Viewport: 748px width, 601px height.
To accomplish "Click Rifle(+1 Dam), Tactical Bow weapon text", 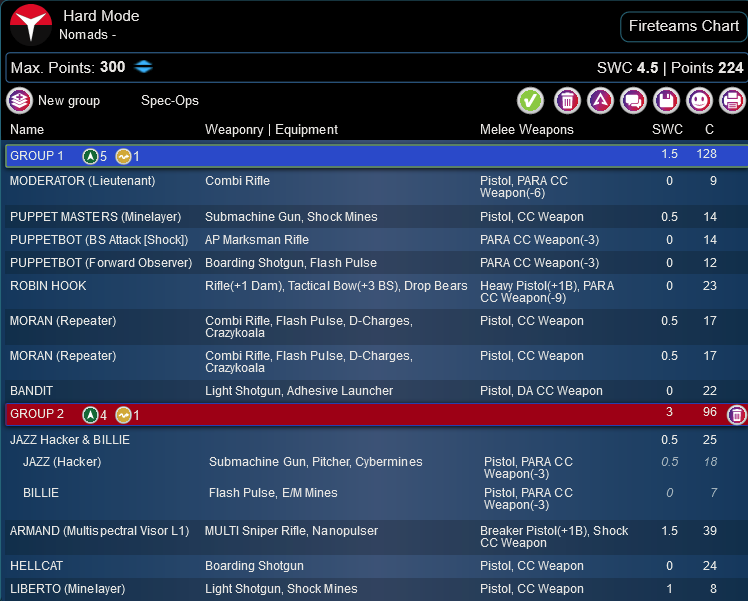I will pos(336,286).
